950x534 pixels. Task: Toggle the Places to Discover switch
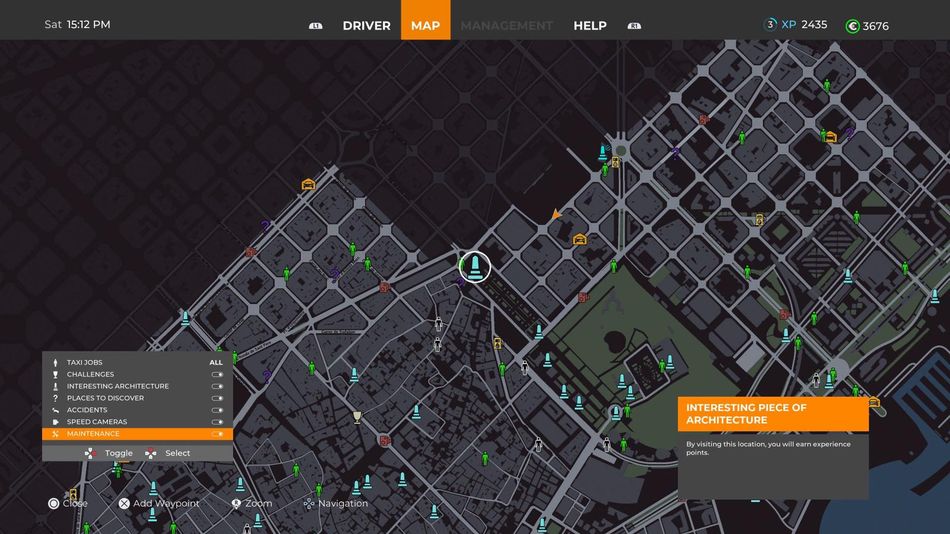pyautogui.click(x=217, y=398)
